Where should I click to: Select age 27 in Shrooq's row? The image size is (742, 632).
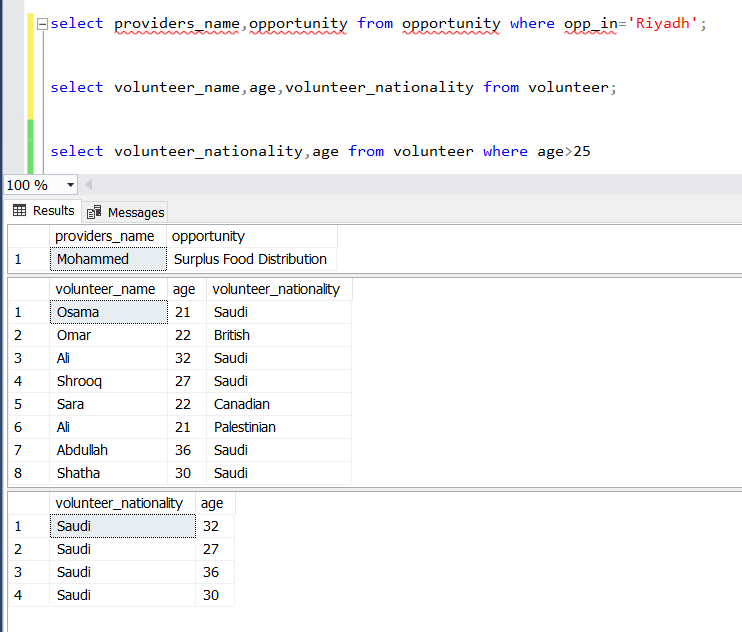[187, 381]
